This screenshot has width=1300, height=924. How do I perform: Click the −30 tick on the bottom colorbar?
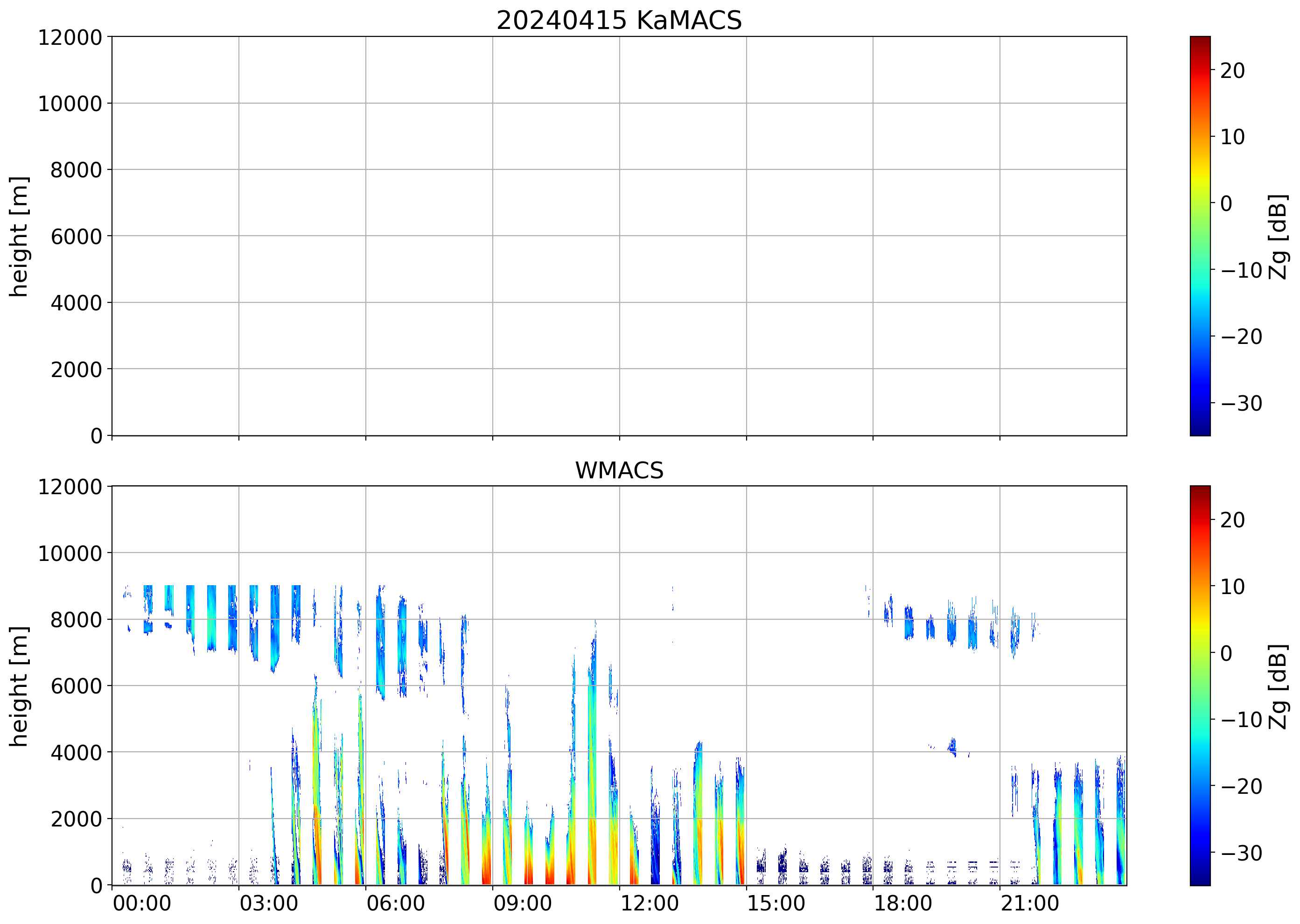[1241, 853]
